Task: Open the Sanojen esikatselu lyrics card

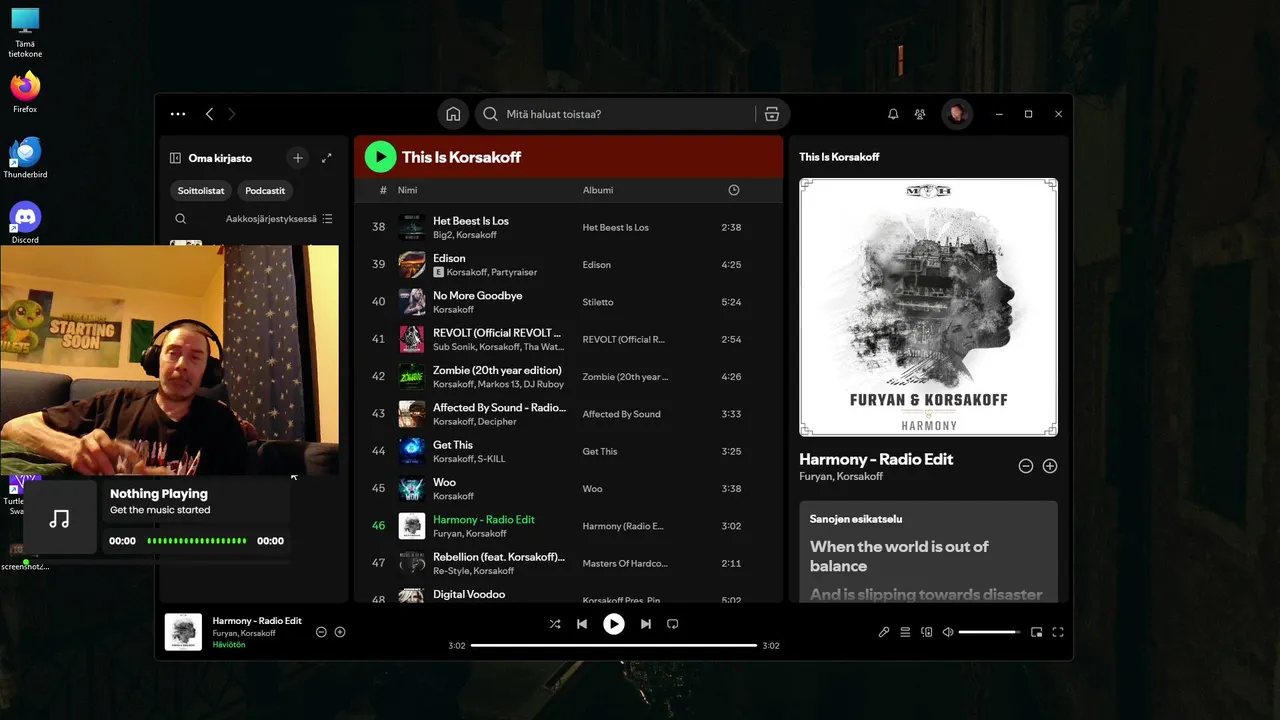Action: pos(928,552)
